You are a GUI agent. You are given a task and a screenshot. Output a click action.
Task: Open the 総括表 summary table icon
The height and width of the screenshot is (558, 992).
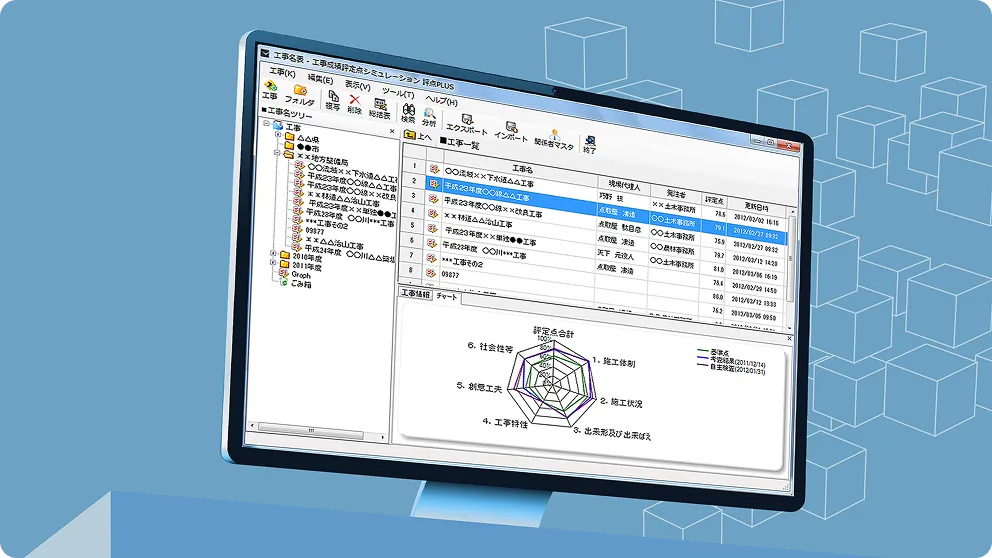click(380, 106)
